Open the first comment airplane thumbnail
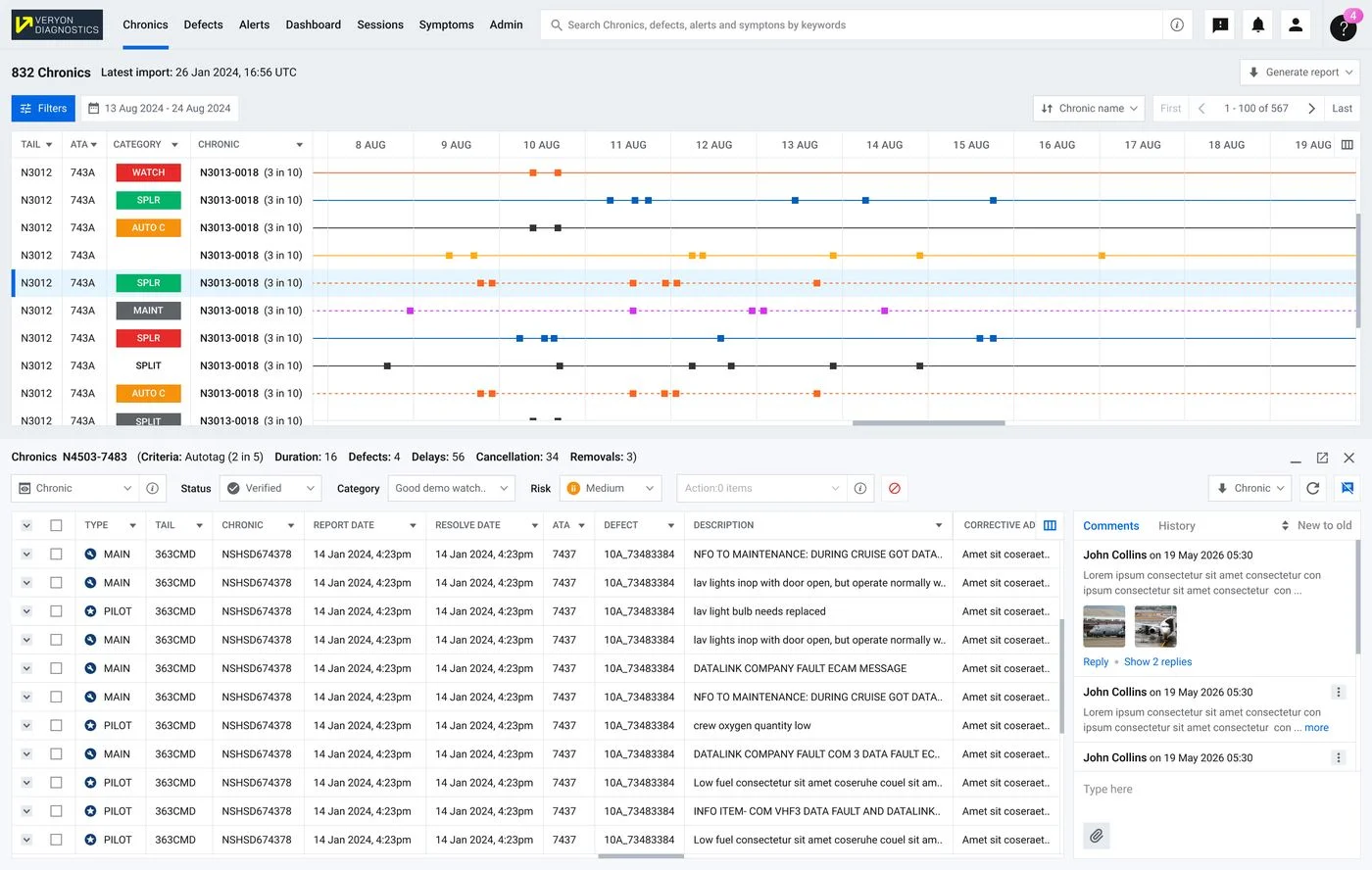 (1103, 626)
